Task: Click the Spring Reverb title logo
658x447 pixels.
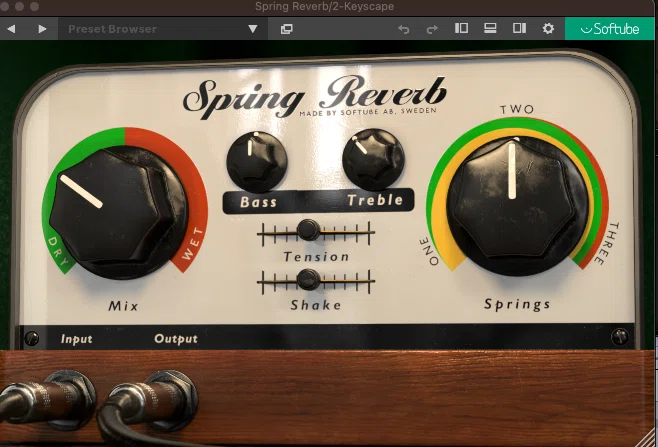Action: (x=314, y=97)
